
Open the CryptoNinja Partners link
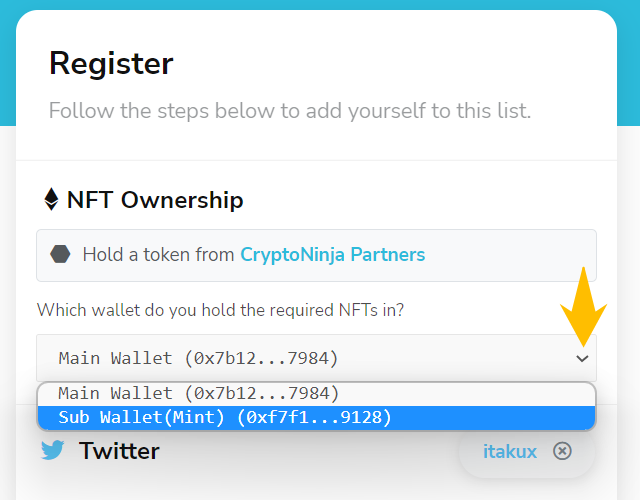pyautogui.click(x=333, y=254)
